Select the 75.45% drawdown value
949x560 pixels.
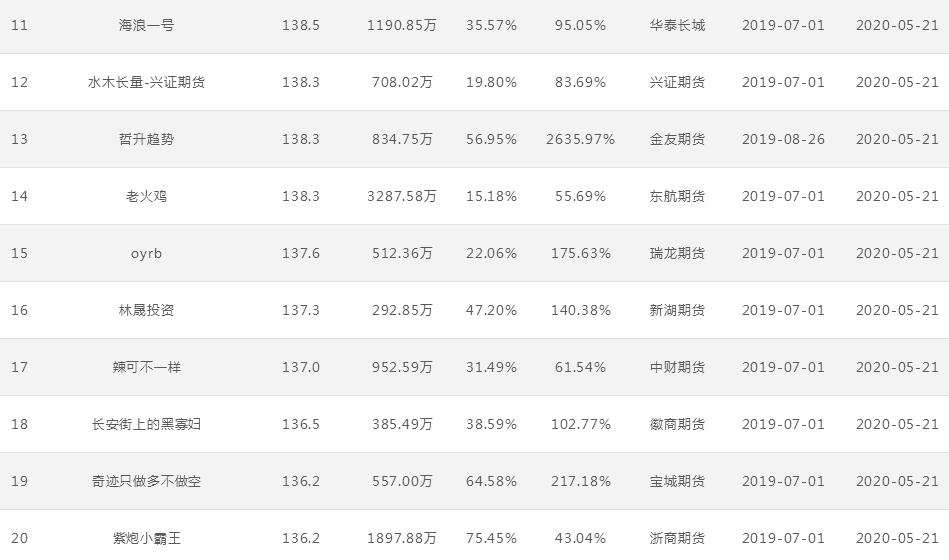coord(491,538)
